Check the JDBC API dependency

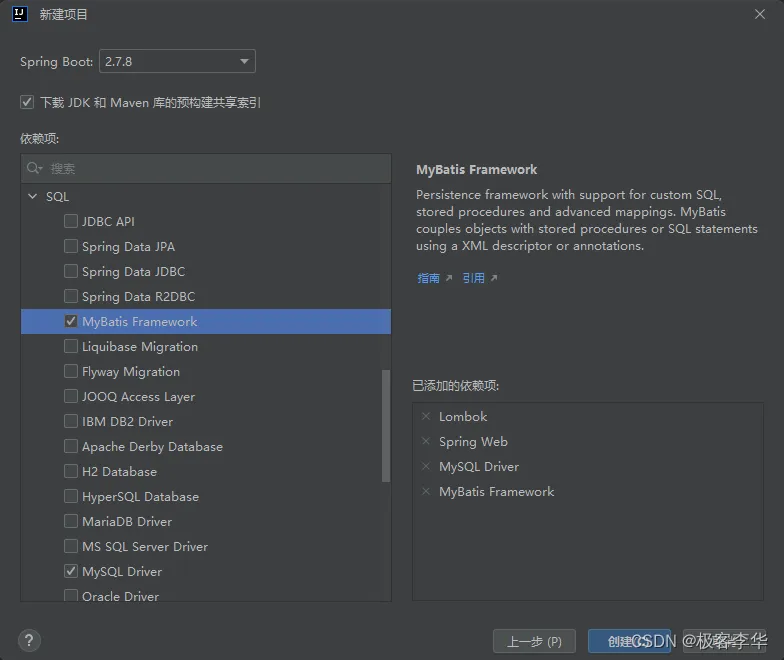(71, 221)
